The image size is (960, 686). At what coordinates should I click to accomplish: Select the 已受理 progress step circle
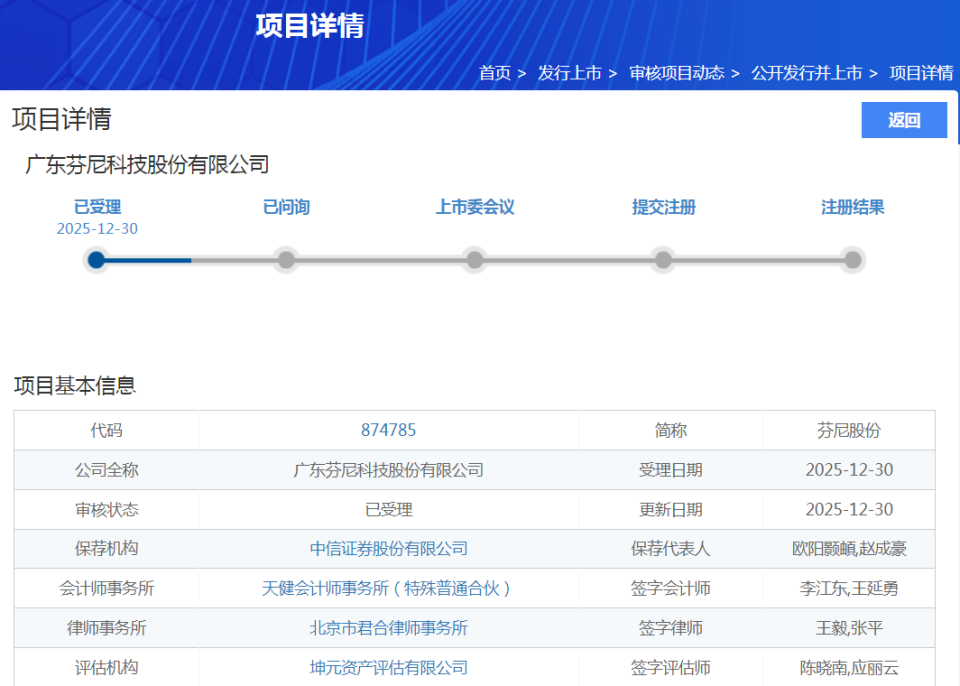pos(95,259)
